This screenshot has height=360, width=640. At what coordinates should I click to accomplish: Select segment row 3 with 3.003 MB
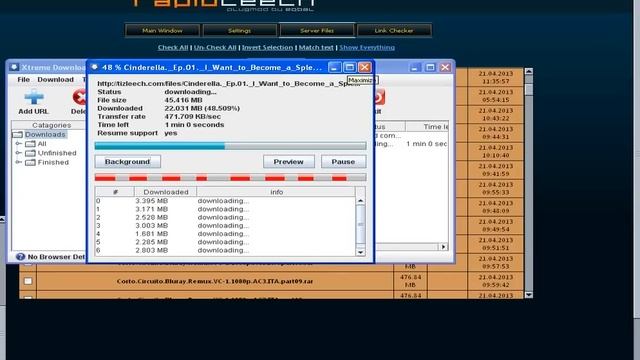225,225
